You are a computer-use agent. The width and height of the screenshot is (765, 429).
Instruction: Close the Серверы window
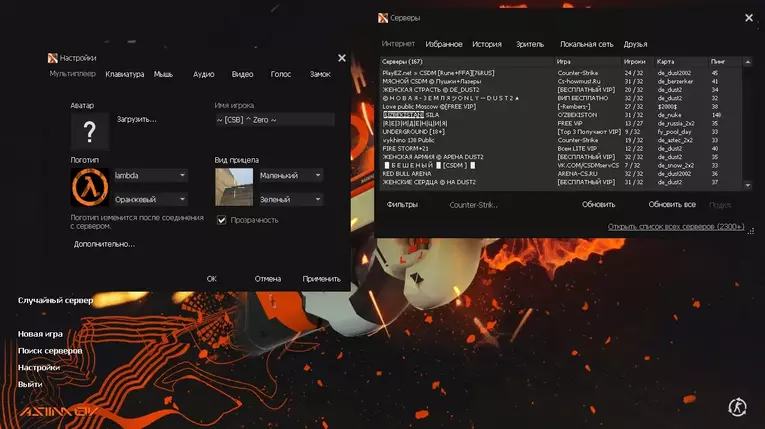(749, 18)
